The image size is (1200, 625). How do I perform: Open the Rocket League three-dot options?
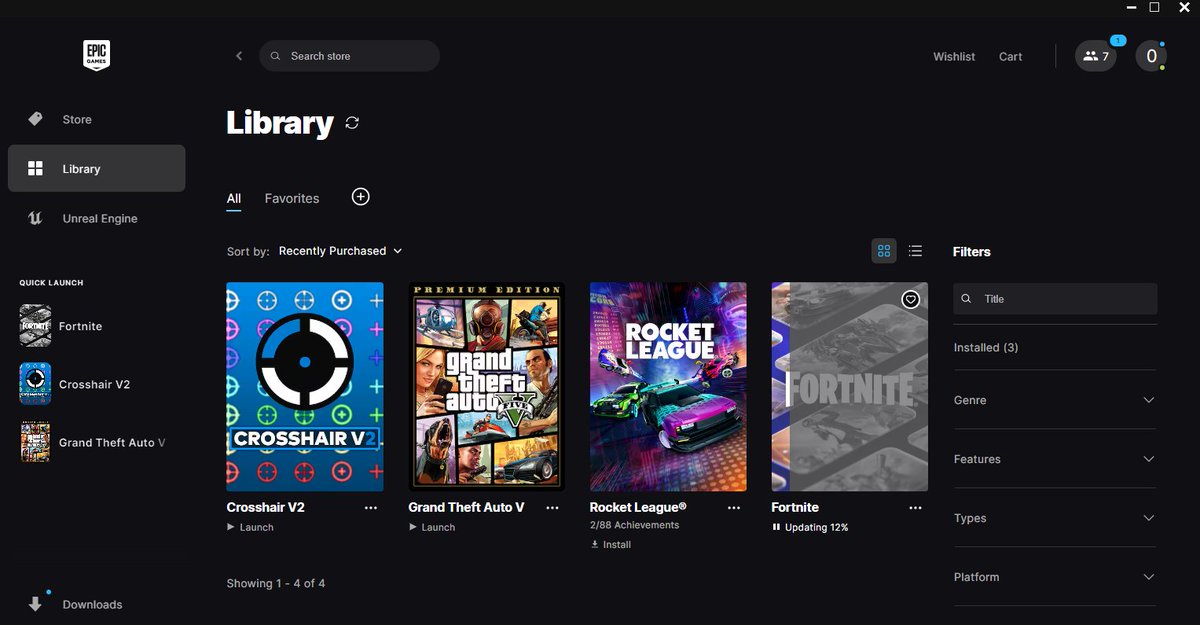(734, 508)
